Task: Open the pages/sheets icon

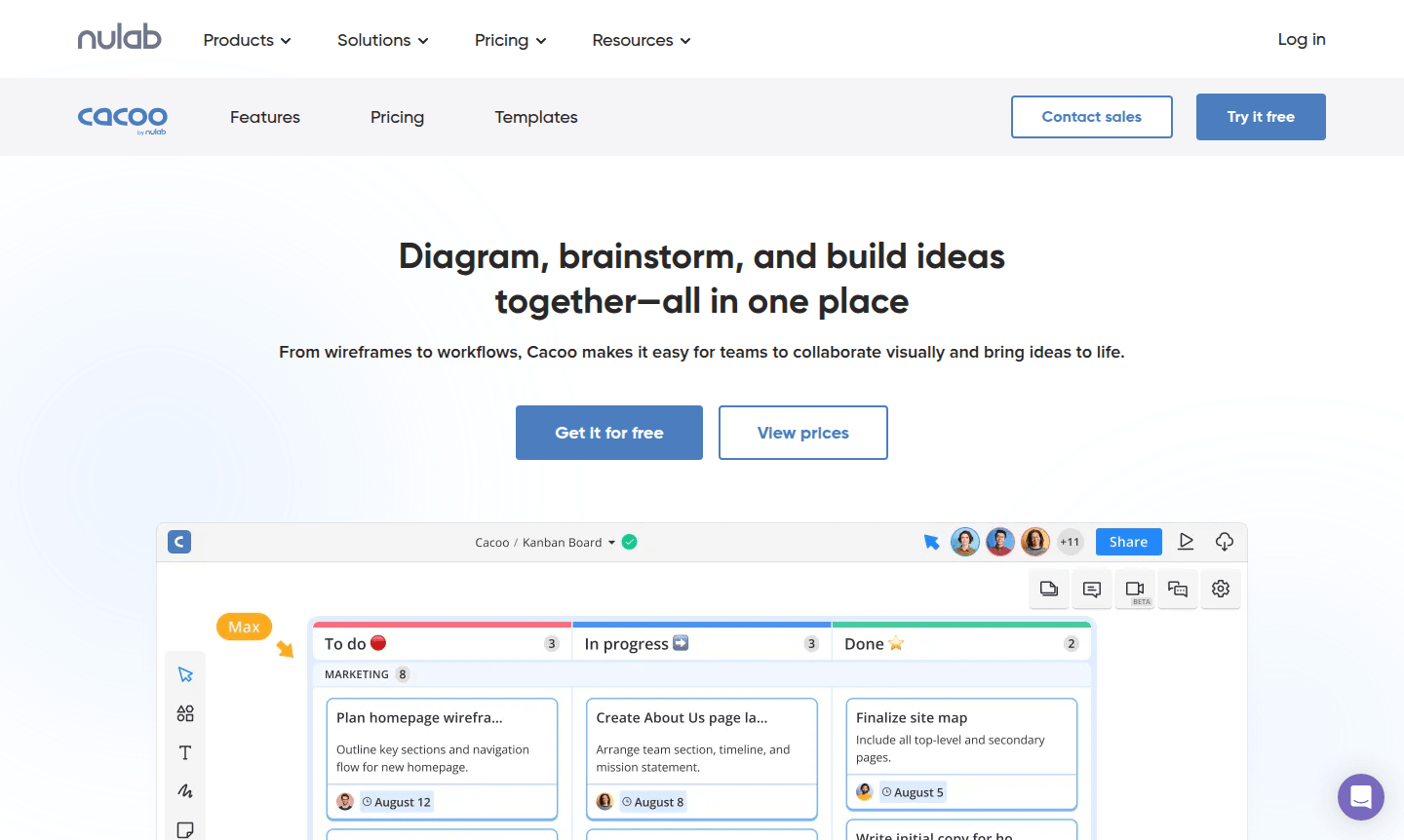Action: 1049,589
